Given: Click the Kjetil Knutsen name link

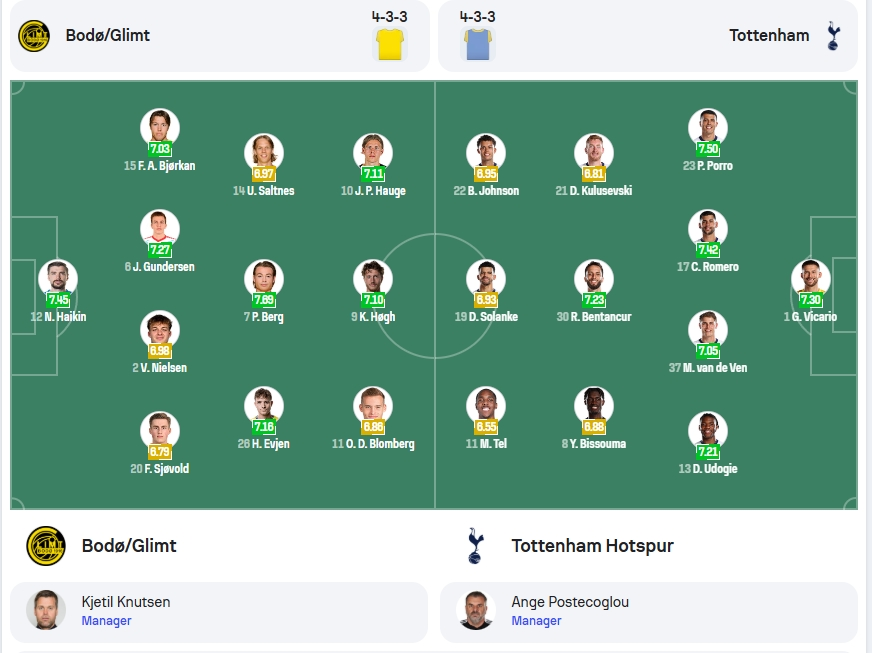Looking at the screenshot, I should [x=126, y=602].
